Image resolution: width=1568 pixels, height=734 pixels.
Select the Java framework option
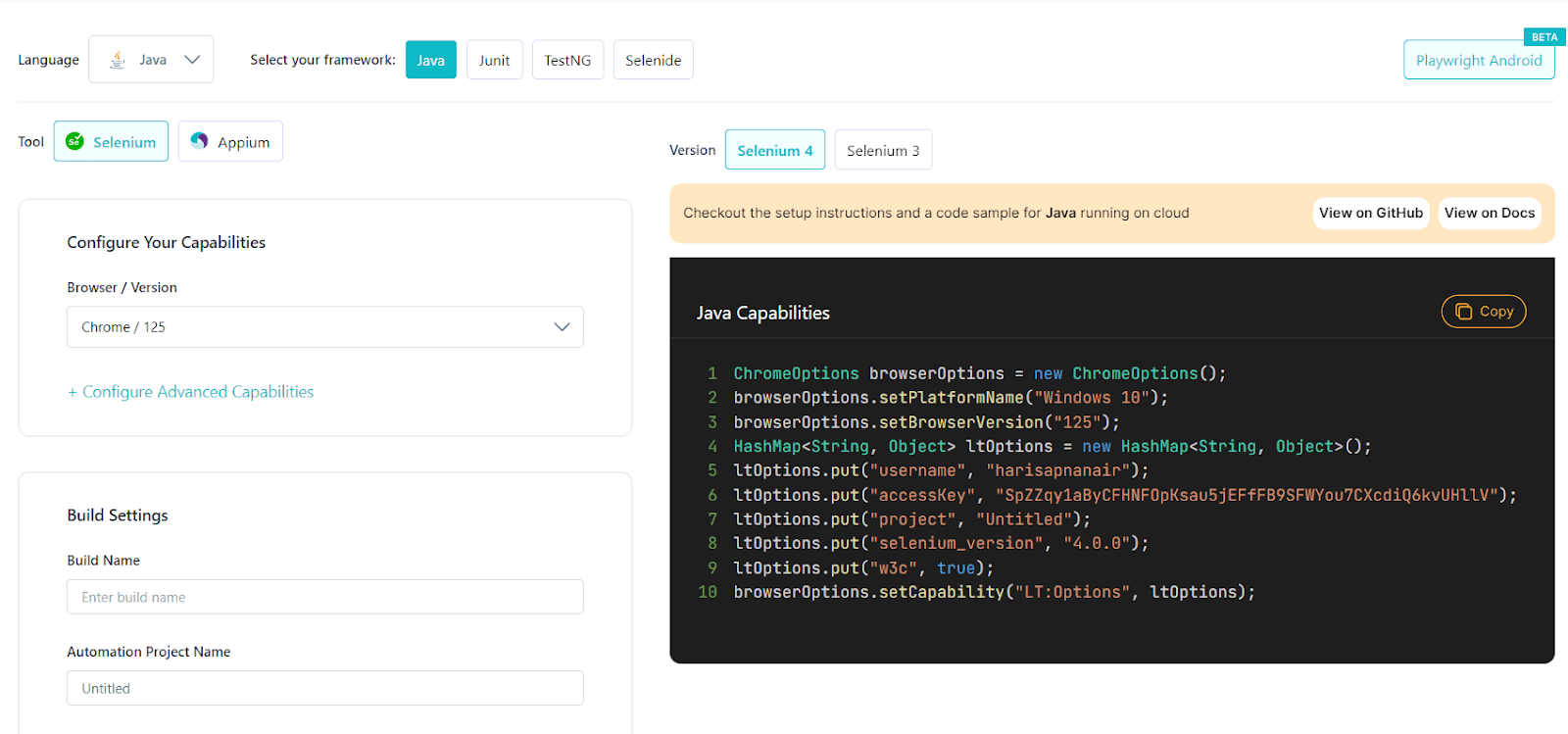coord(430,60)
